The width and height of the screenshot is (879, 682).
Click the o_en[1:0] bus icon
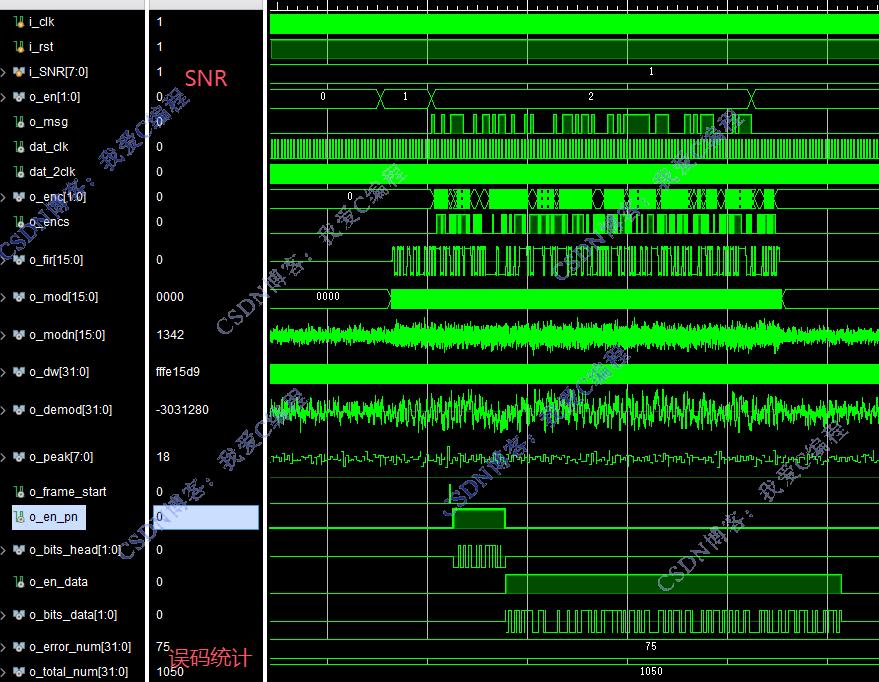[x=19, y=97]
